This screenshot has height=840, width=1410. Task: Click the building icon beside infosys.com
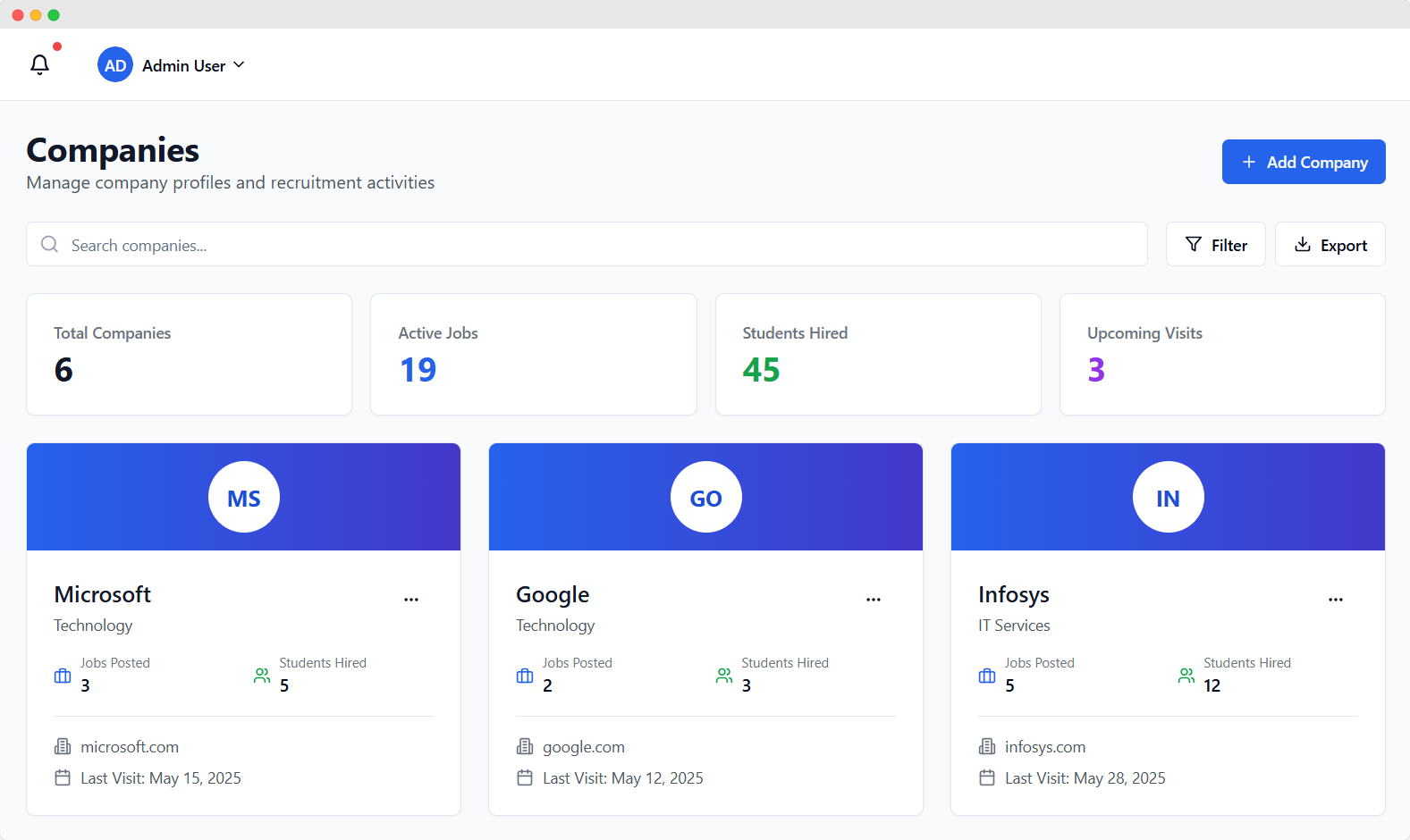987,746
